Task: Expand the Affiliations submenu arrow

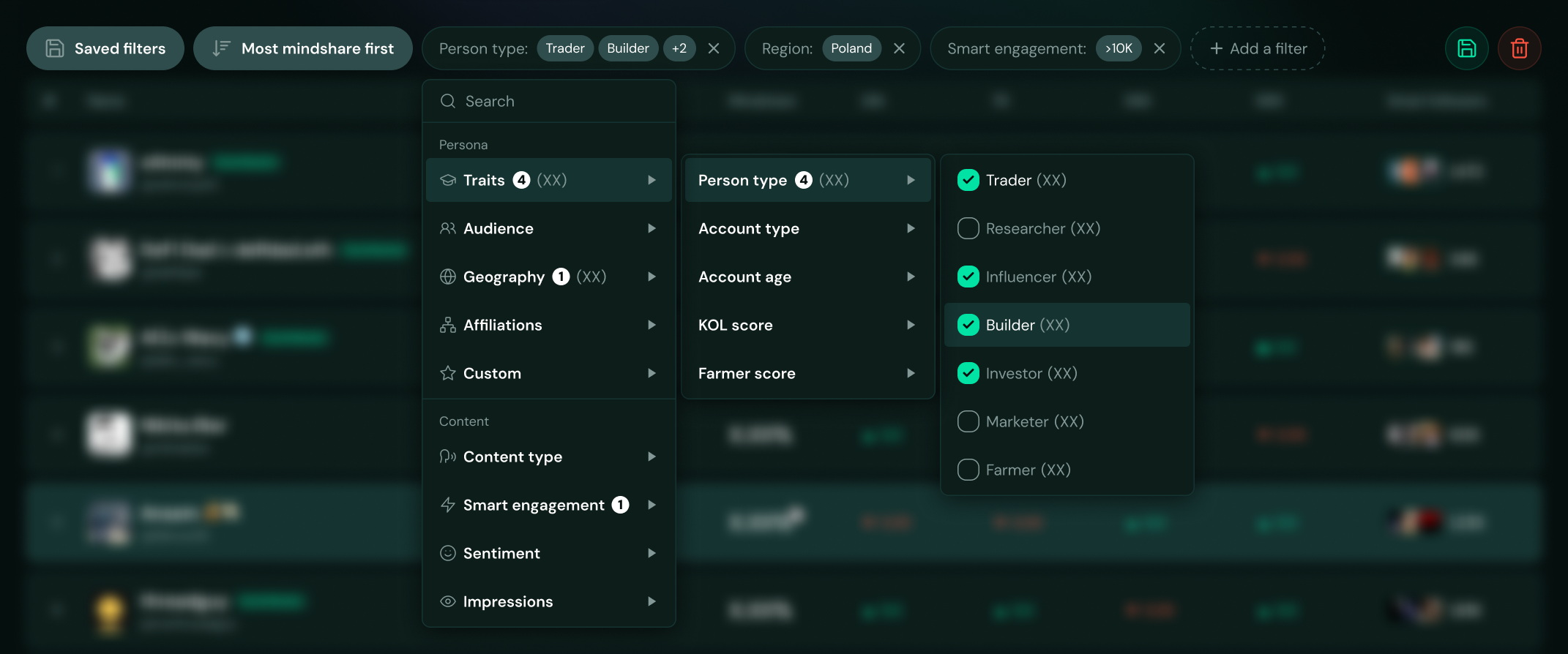Action: tap(652, 325)
